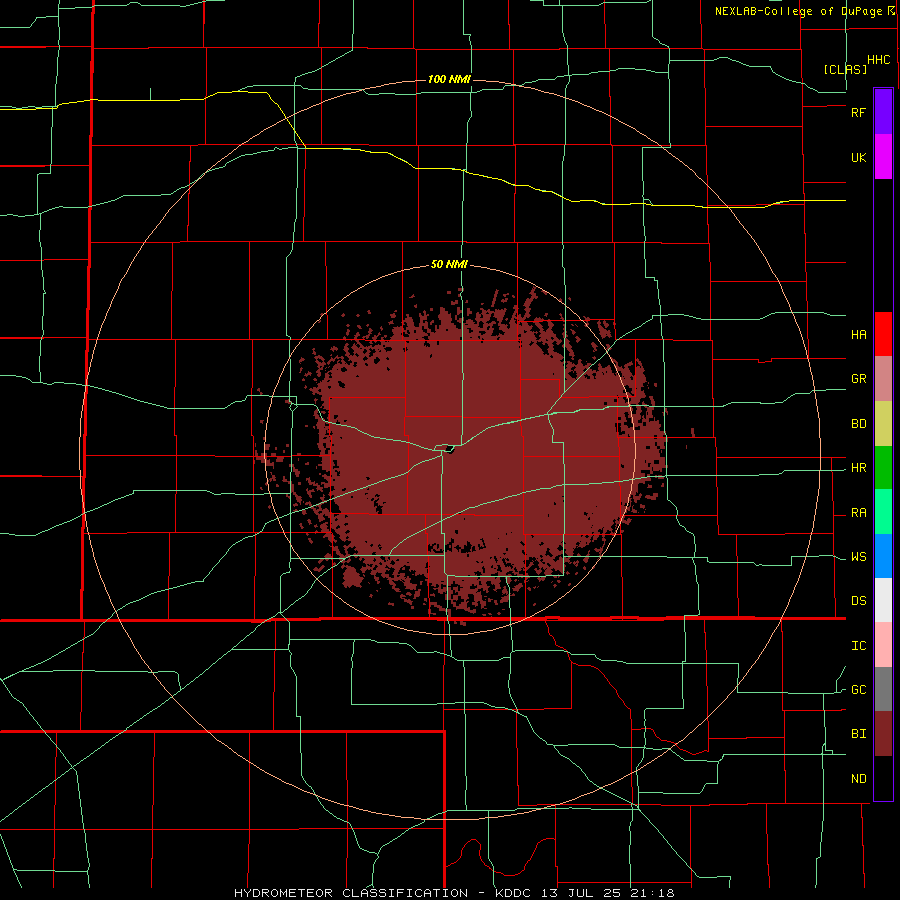Image resolution: width=900 pixels, height=900 pixels.
Task: Click the UK magenta legend swatch
Action: tap(883, 157)
